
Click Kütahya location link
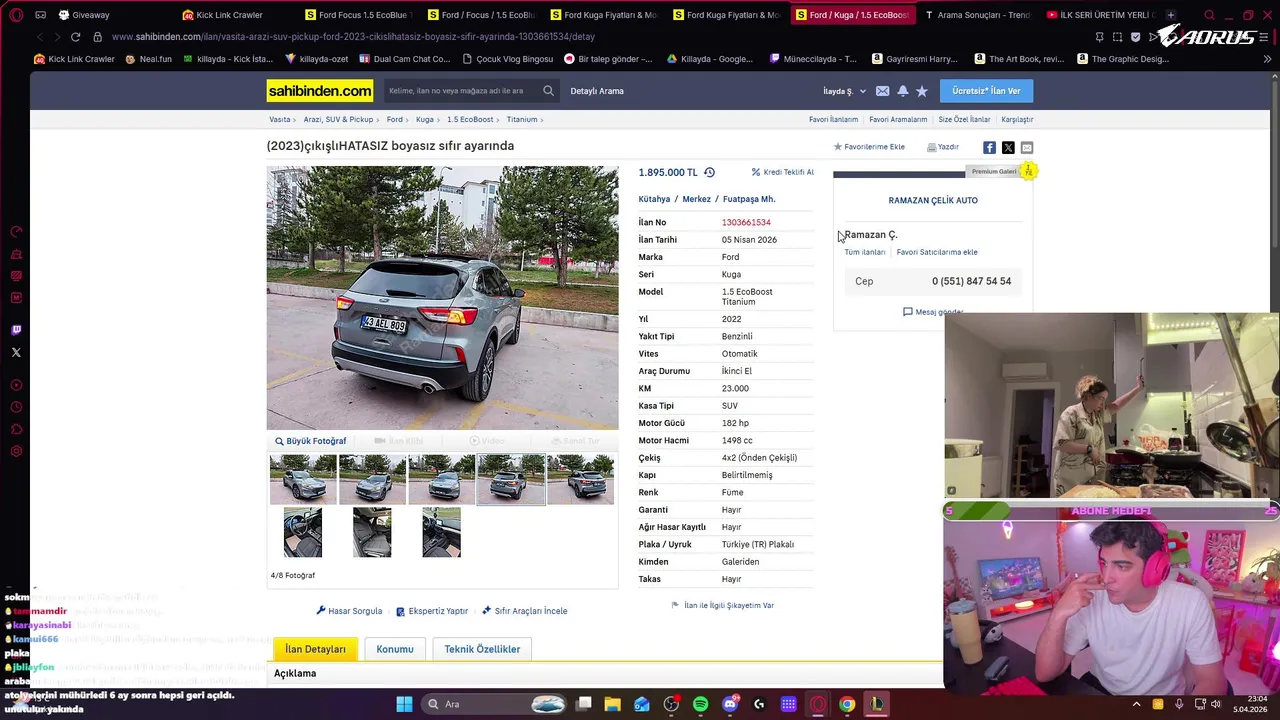pyautogui.click(x=654, y=199)
